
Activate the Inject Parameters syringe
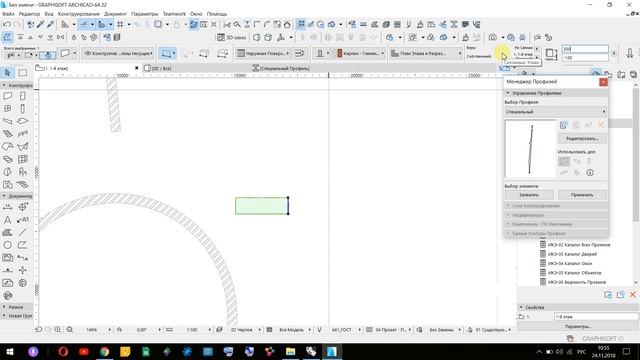point(50,24)
